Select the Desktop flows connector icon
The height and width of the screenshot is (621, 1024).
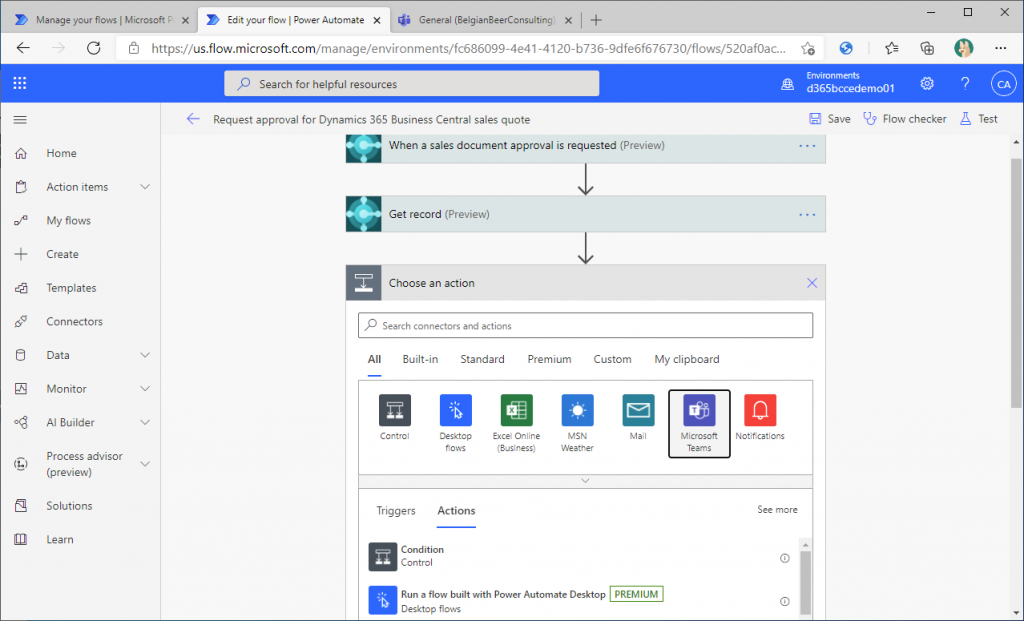(x=455, y=410)
